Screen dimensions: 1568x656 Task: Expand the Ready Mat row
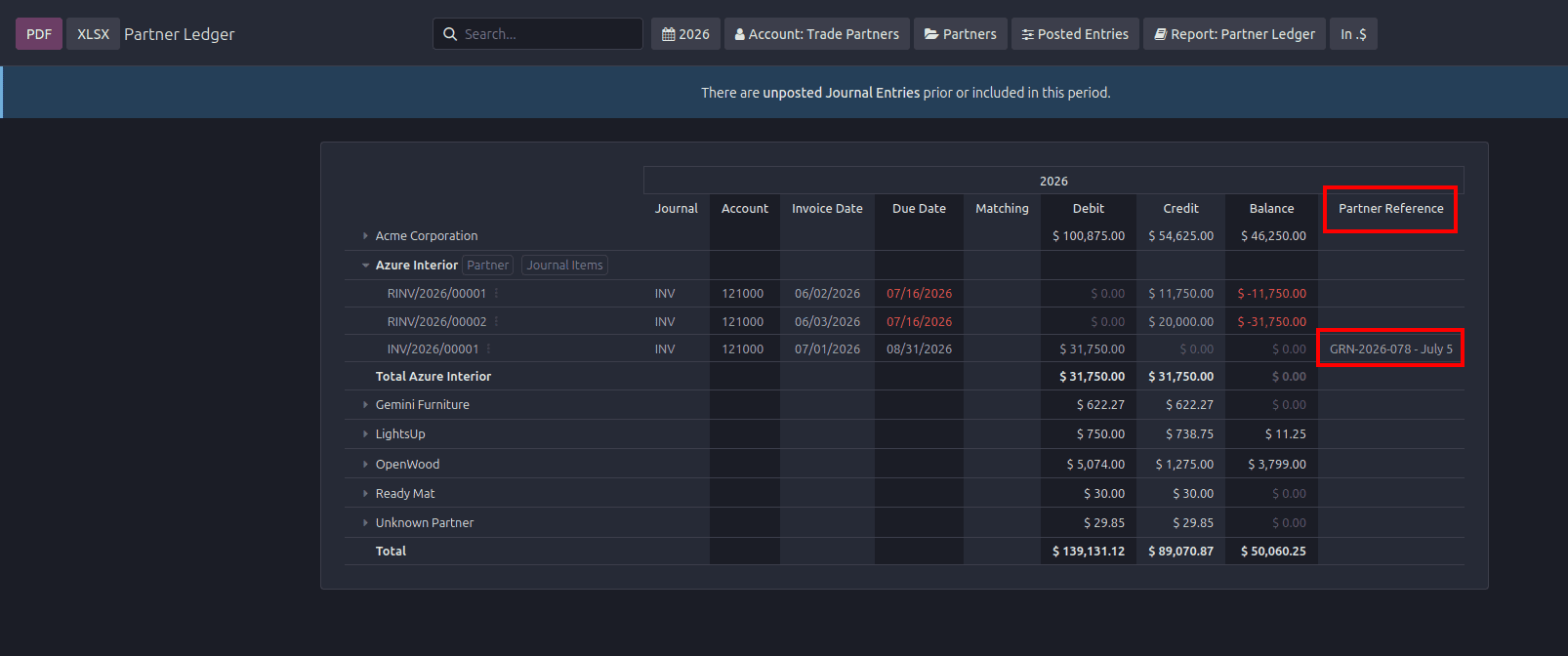365,494
